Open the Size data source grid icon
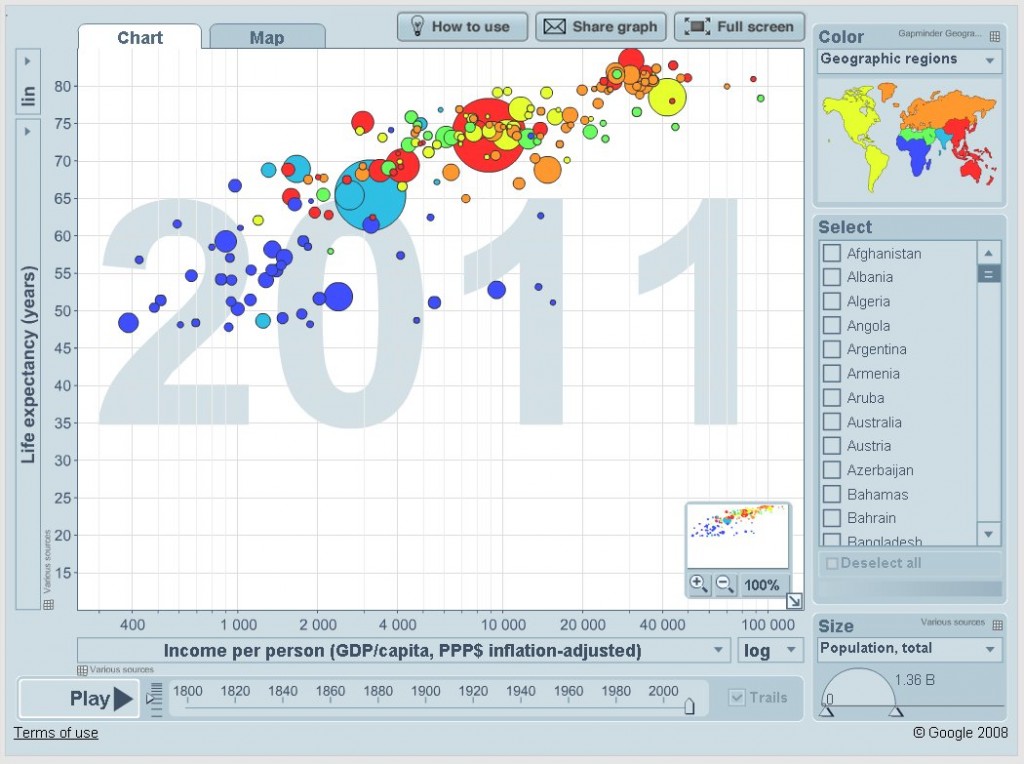This screenshot has height=764, width=1024. click(995, 624)
